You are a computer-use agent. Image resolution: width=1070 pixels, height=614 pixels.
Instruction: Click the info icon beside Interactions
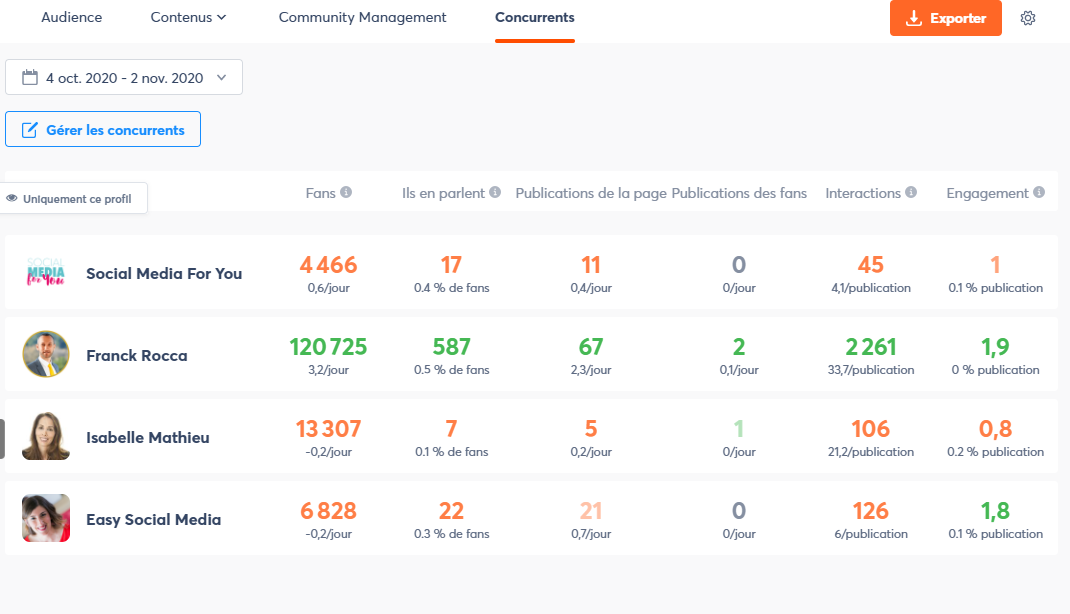tap(911, 192)
